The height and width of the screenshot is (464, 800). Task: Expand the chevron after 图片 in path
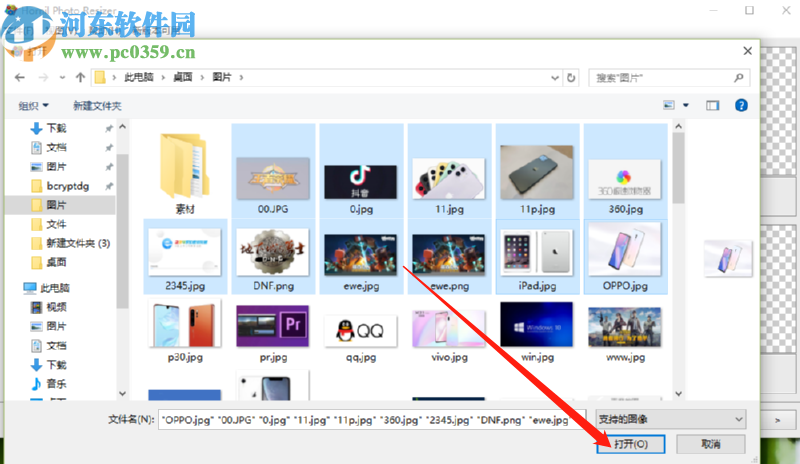pos(241,78)
